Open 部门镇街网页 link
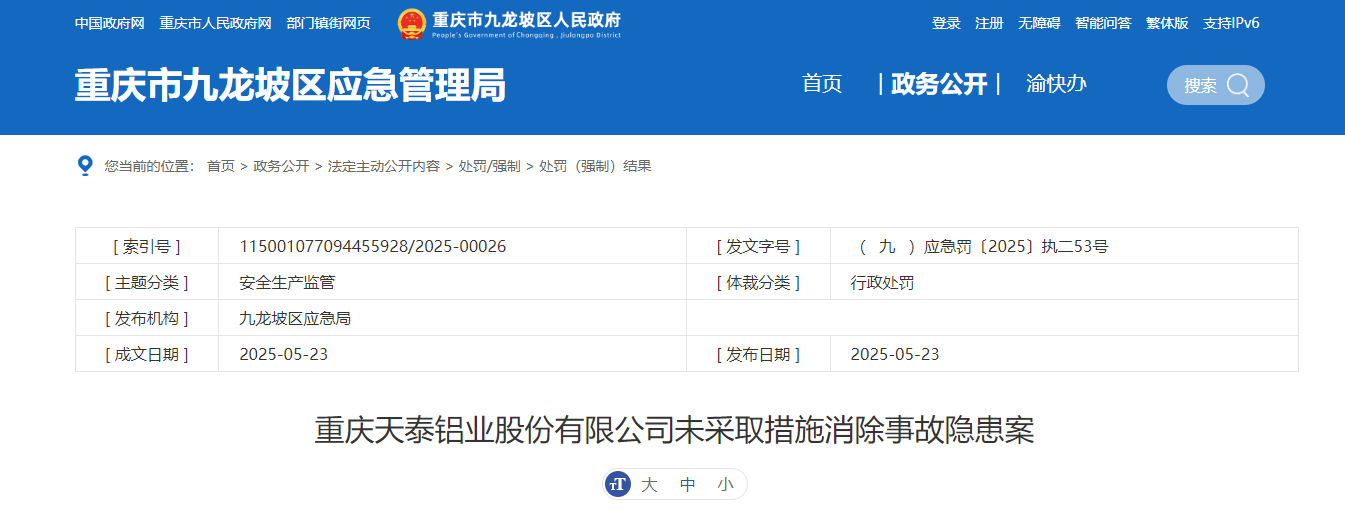 tap(328, 23)
